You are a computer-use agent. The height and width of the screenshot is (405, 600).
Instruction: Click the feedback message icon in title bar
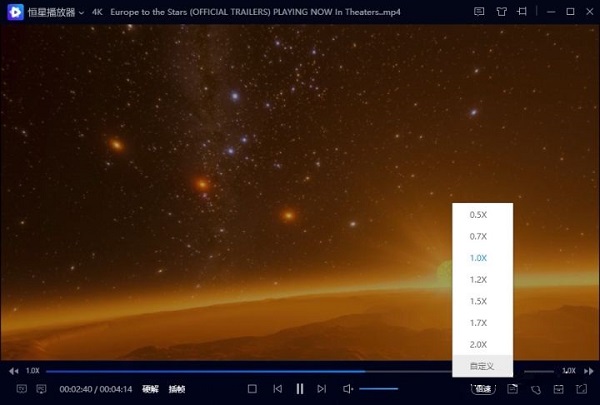click(x=479, y=12)
